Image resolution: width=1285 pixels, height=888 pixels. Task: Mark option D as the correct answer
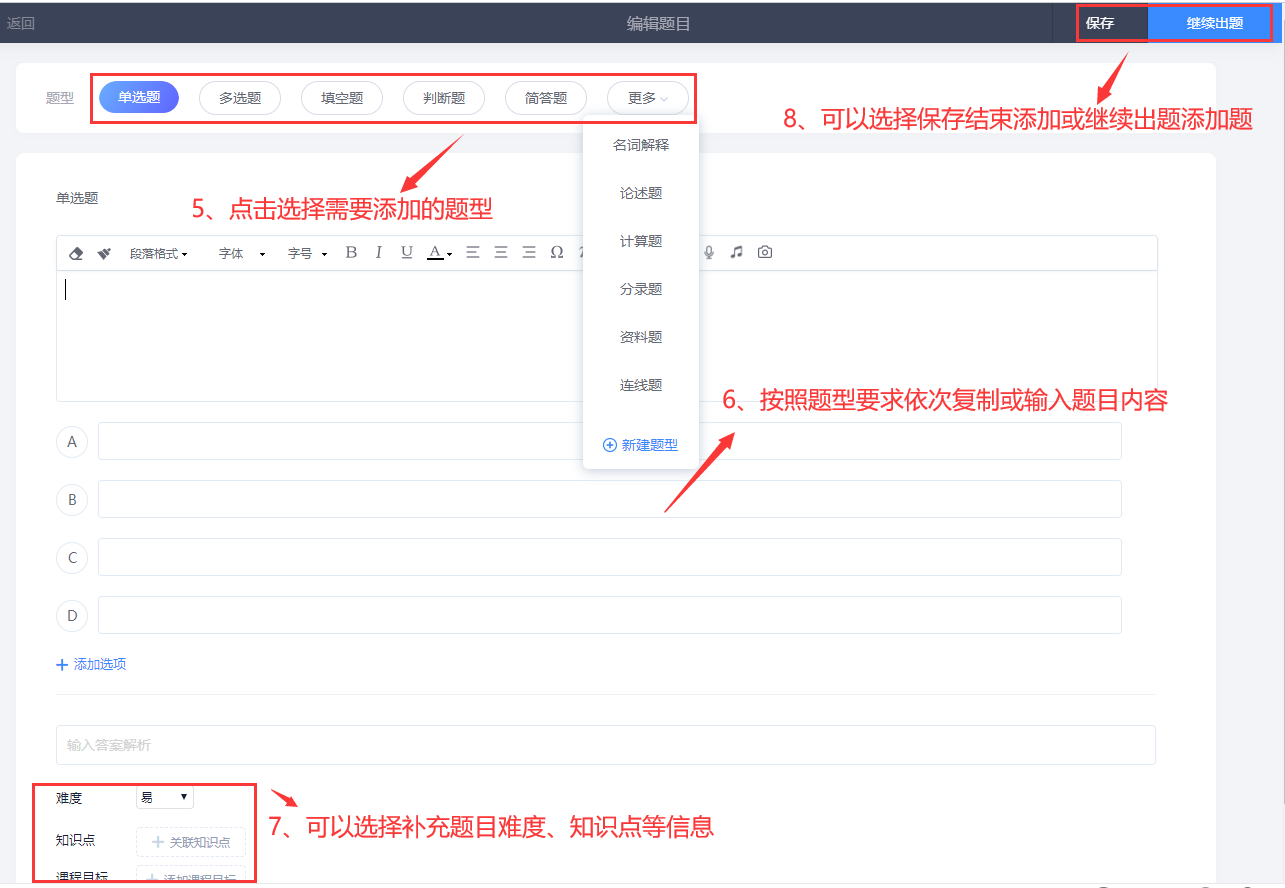coord(72,615)
